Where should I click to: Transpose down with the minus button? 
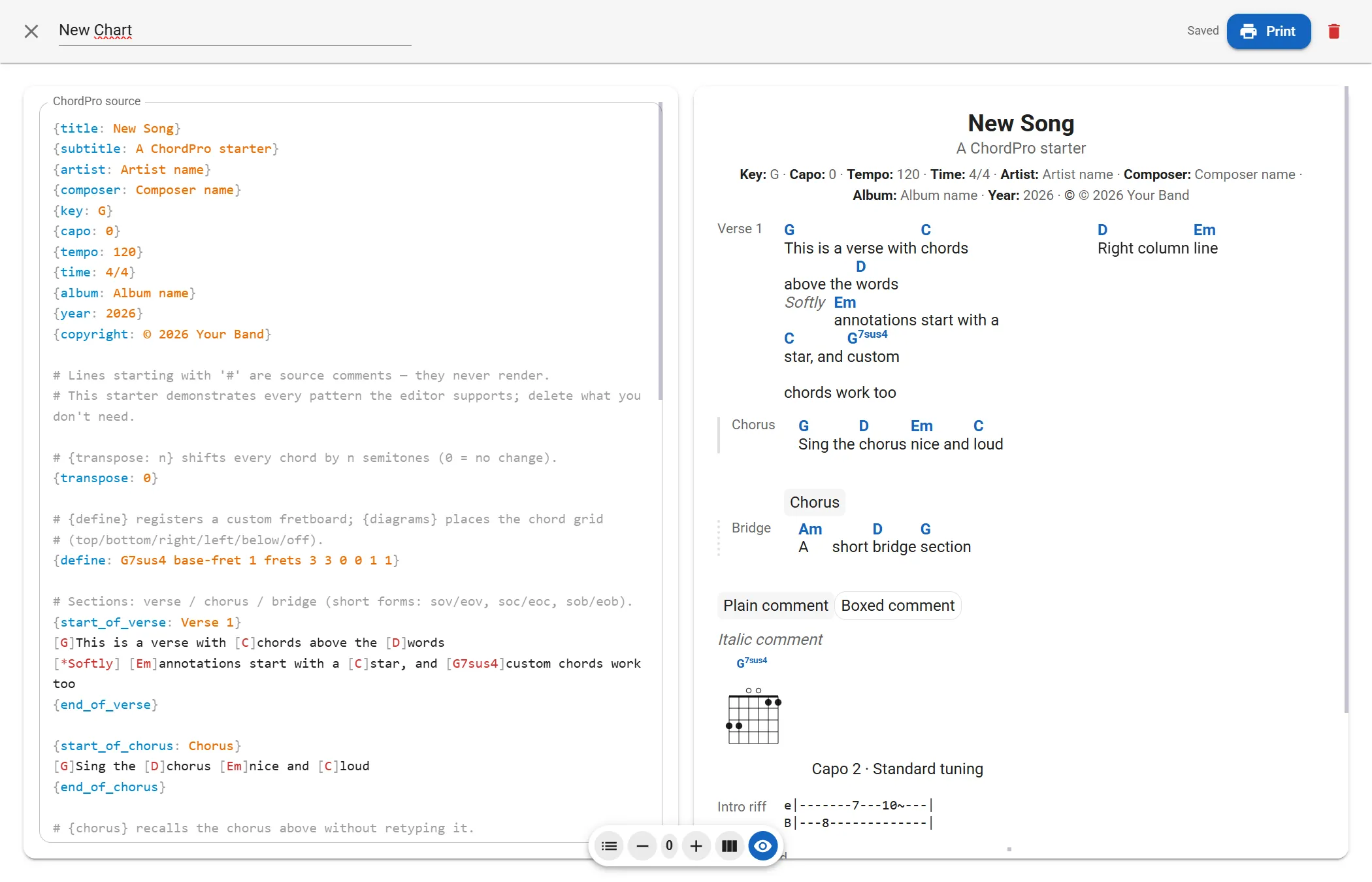642,846
